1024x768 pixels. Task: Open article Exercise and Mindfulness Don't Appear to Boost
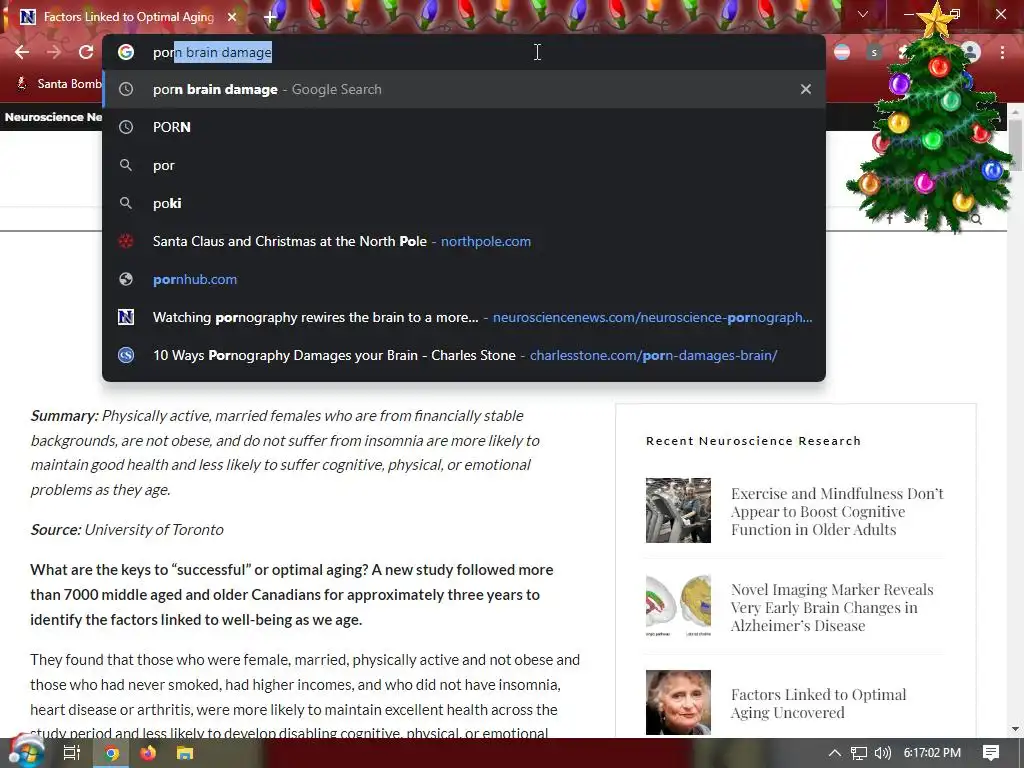click(837, 511)
